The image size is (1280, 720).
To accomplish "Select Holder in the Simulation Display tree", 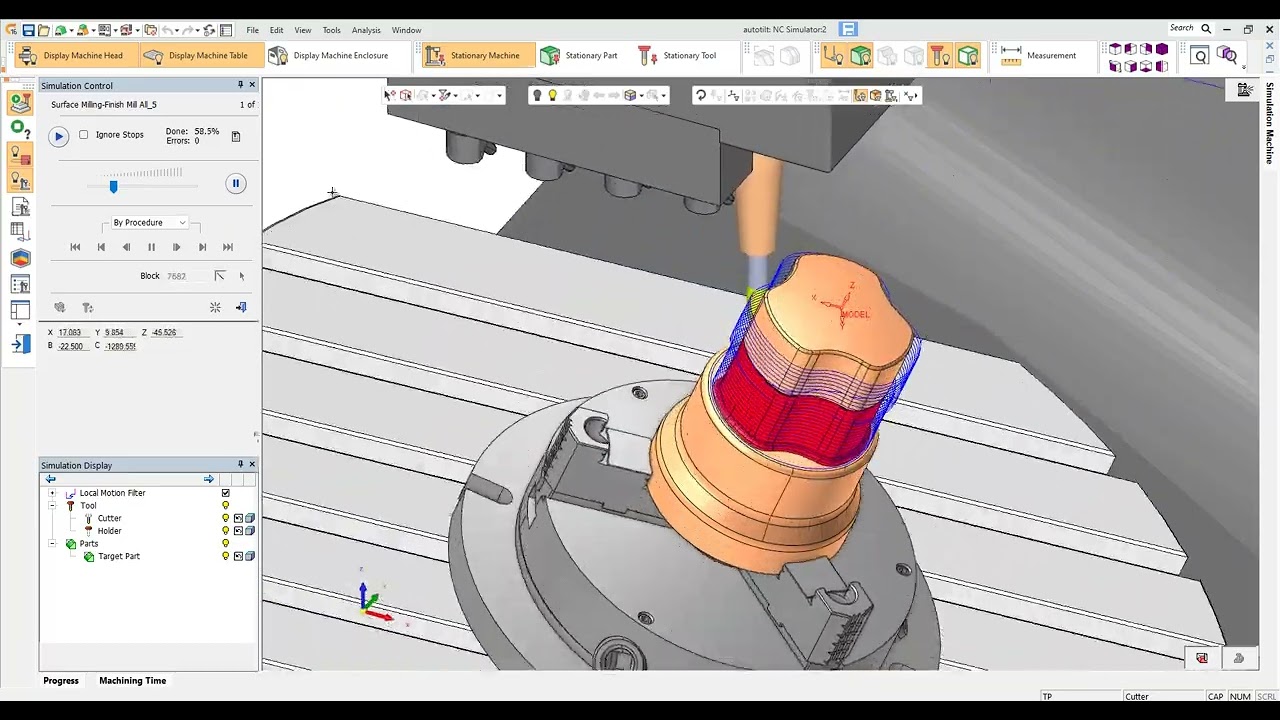I will pyautogui.click(x=109, y=531).
